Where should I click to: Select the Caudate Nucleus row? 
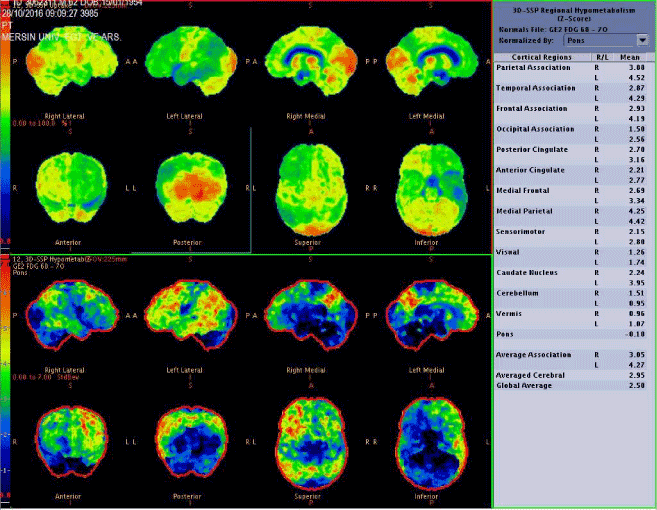(x=531, y=272)
